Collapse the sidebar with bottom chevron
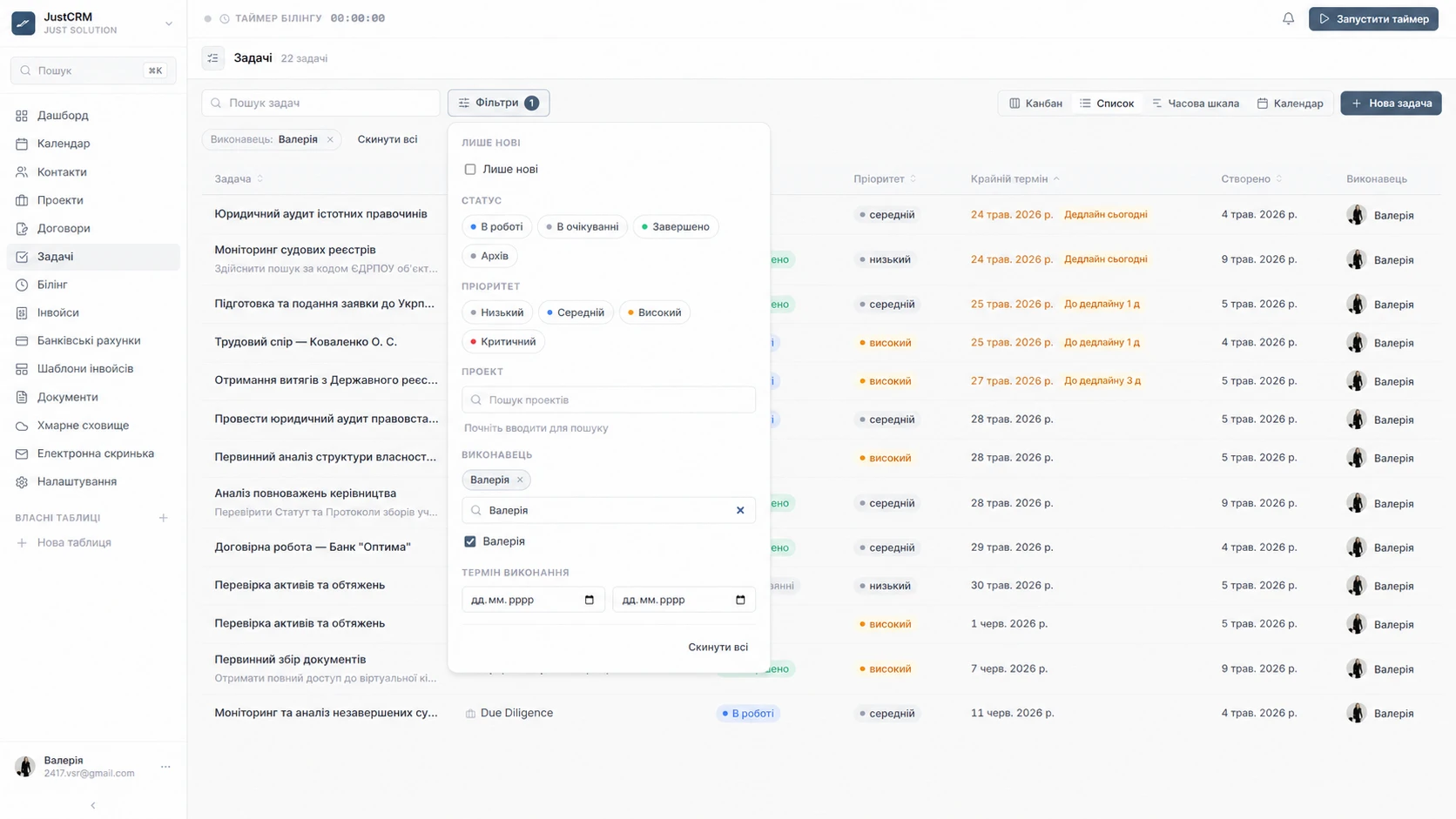 pos(93,805)
